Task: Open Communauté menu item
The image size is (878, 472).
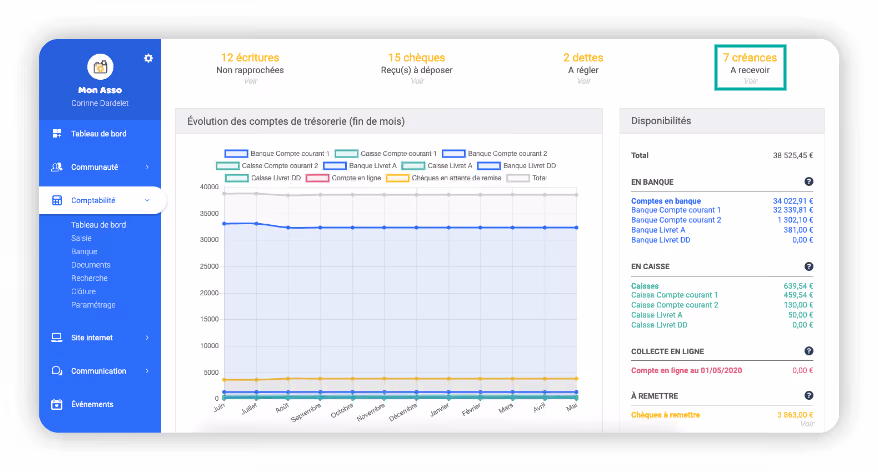Action: point(95,167)
